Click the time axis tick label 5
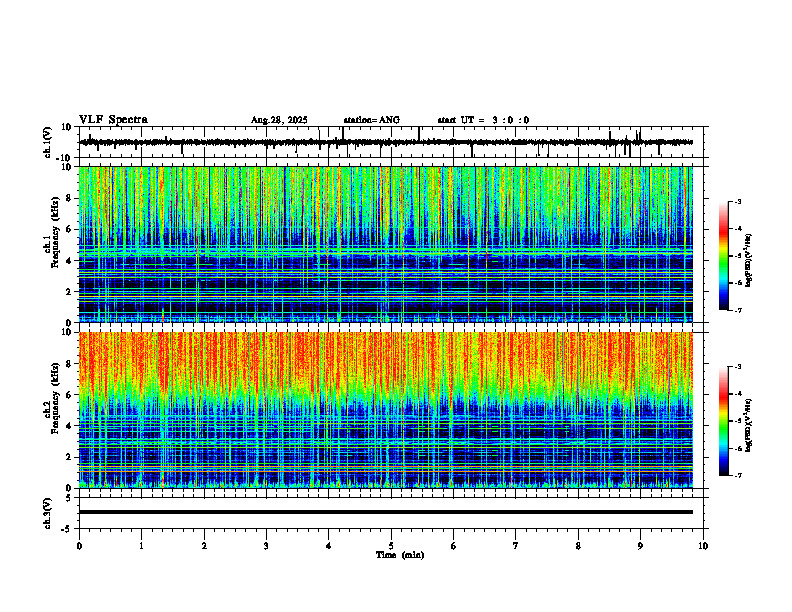The image size is (792, 612). pyautogui.click(x=391, y=546)
